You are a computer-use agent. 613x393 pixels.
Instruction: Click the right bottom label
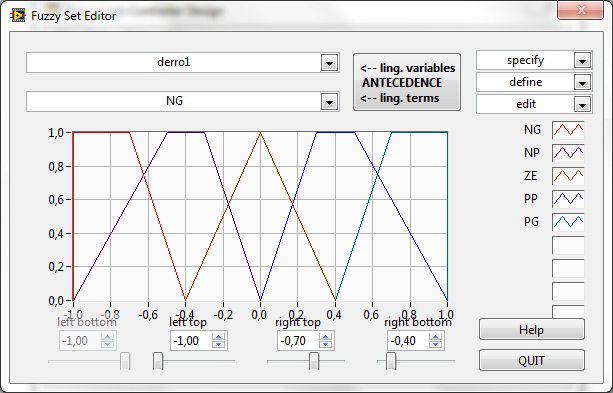pyautogui.click(x=418, y=322)
